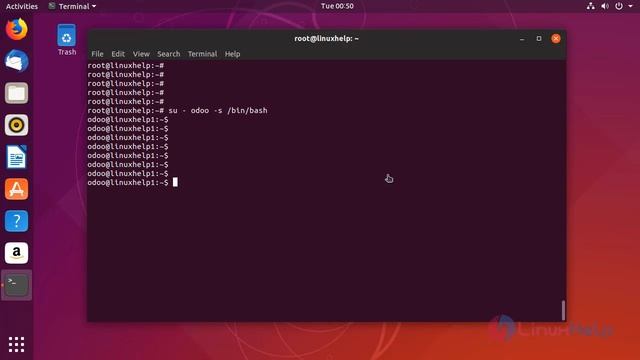Viewport: 640px width, 360px height.
Task: Open the View menu
Action: pyautogui.click(x=141, y=54)
